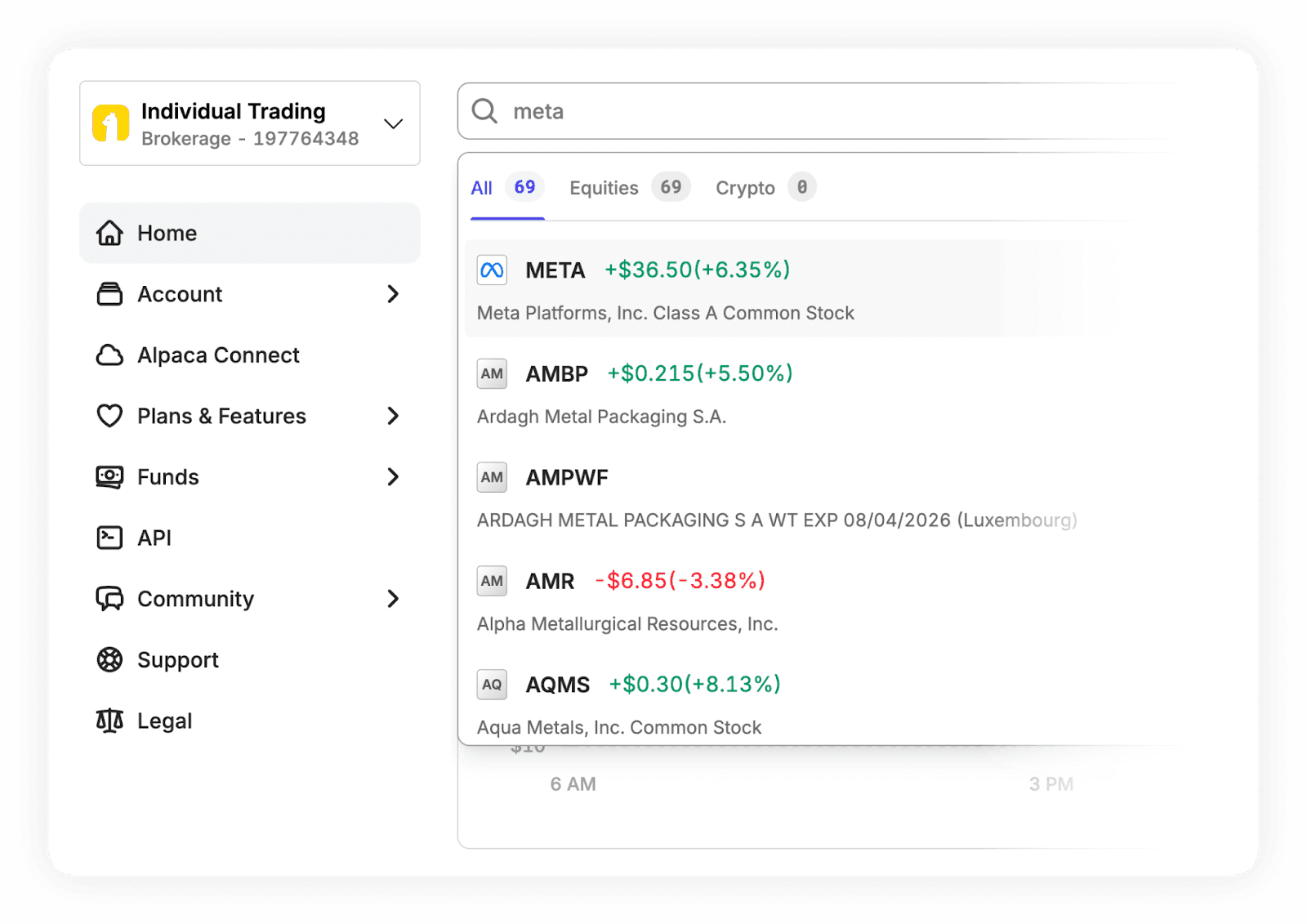The image size is (1307, 924).
Task: Click AMR price change -$6.85(-3.38%)
Action: pos(680,581)
